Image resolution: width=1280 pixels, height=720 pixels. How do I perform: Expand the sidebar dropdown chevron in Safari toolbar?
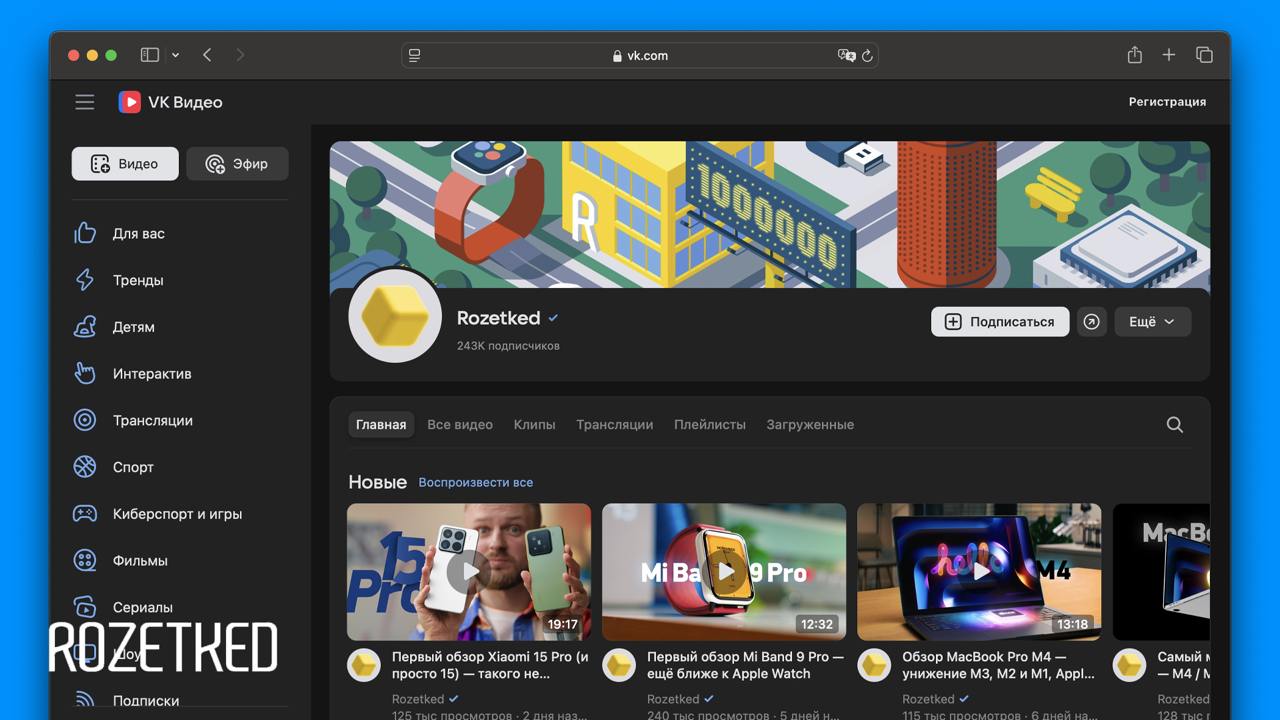click(x=175, y=55)
